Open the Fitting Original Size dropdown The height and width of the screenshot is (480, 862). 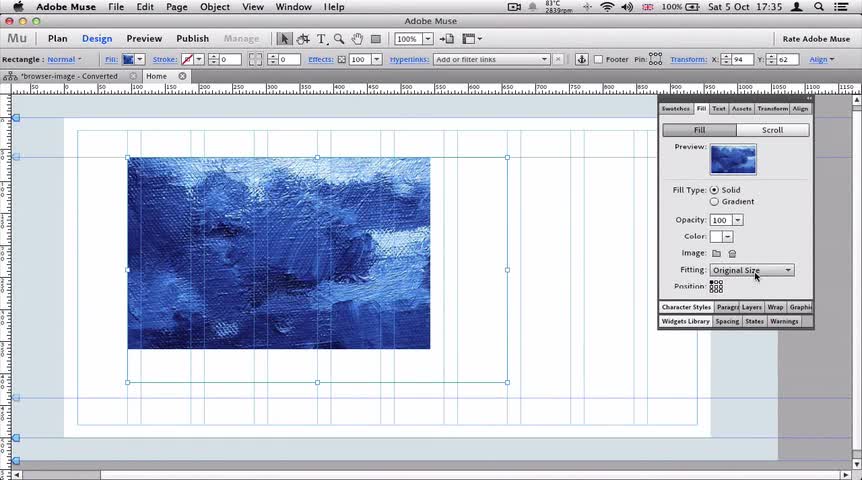752,270
